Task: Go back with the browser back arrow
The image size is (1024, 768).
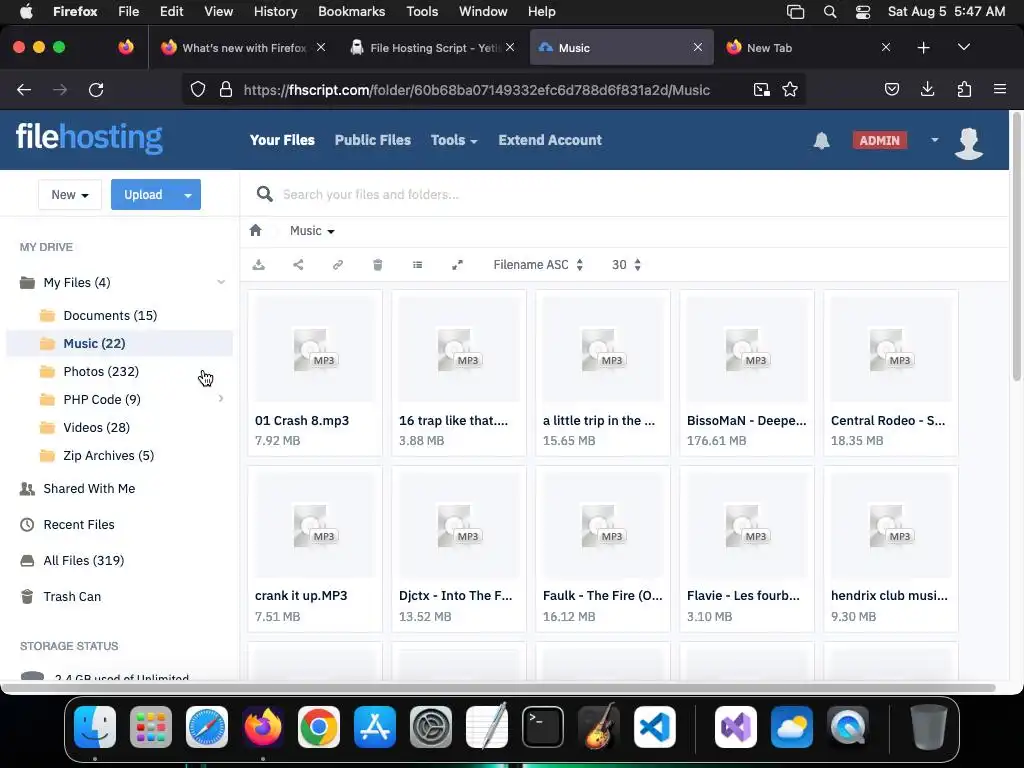Action: pos(24,89)
